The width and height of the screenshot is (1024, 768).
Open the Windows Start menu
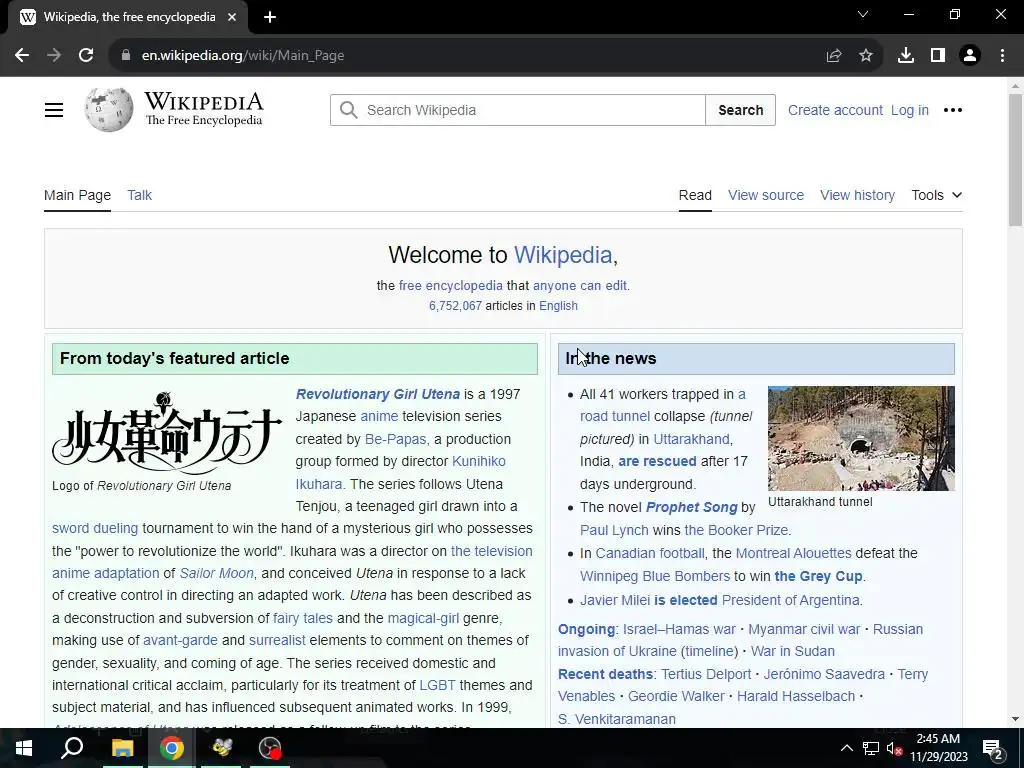click(24, 748)
